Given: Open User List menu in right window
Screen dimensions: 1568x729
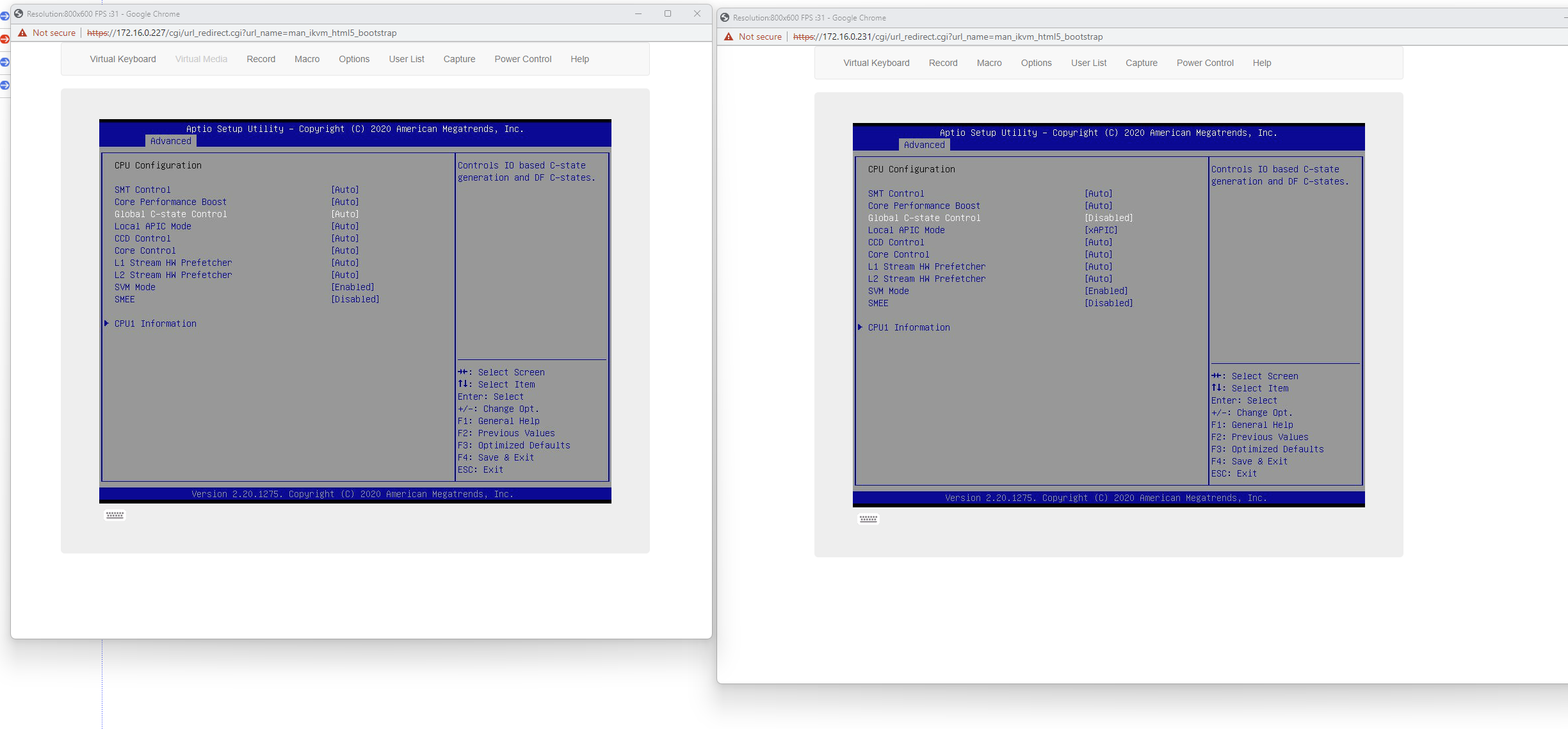Looking at the screenshot, I should pos(1089,63).
